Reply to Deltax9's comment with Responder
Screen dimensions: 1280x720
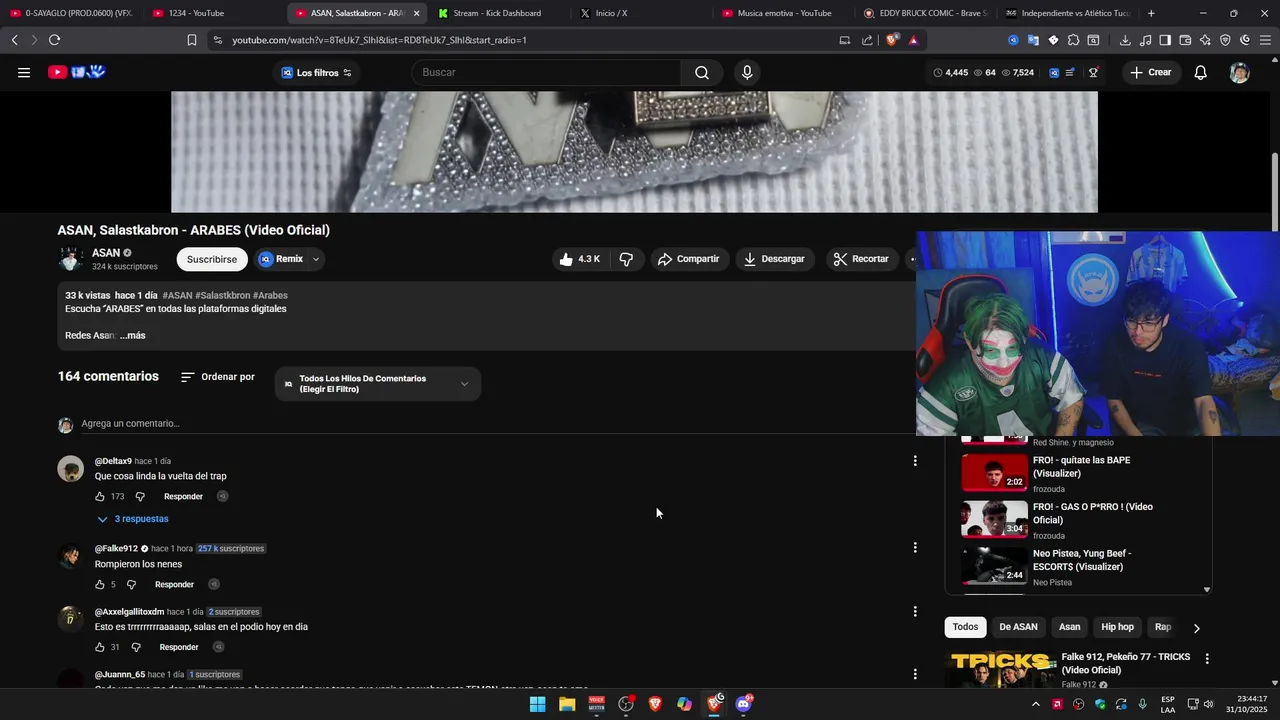coord(183,496)
